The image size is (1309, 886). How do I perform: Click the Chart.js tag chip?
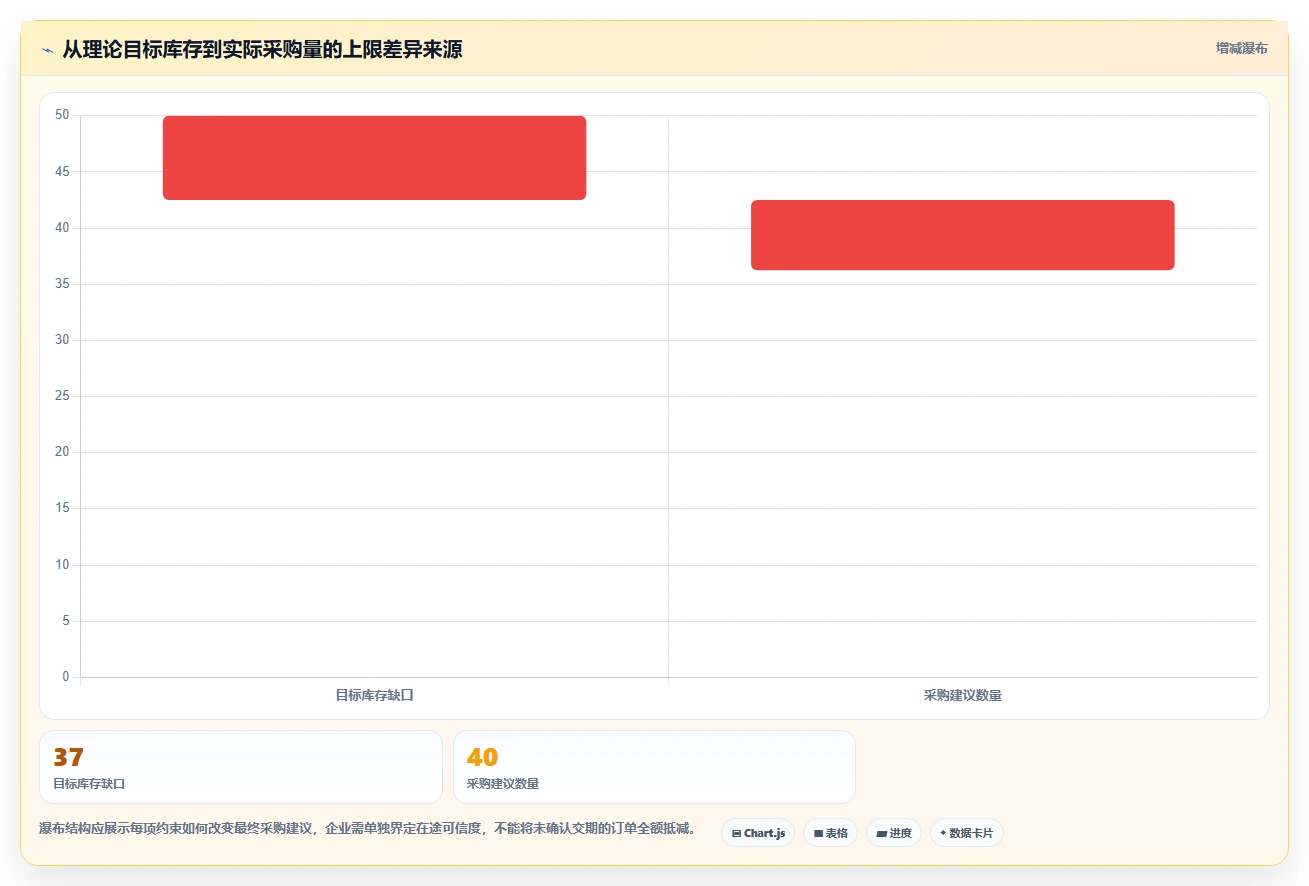[758, 833]
